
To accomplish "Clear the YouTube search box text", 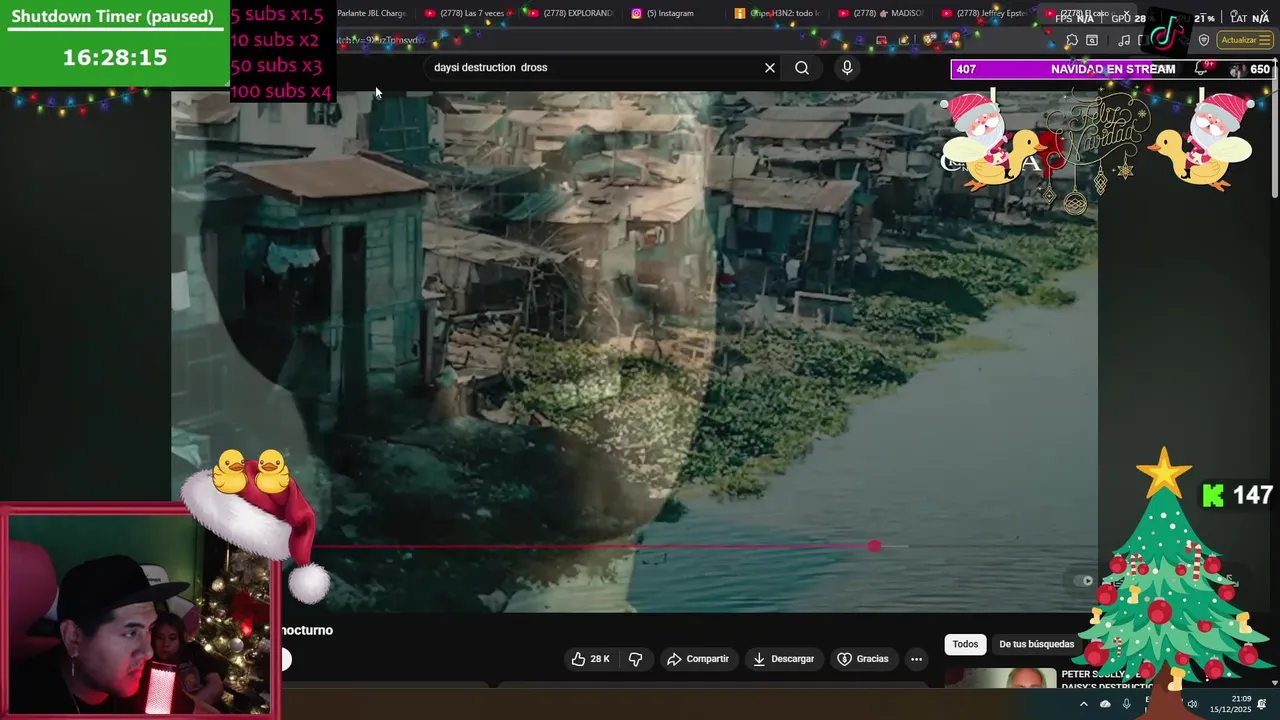I will coord(770,68).
